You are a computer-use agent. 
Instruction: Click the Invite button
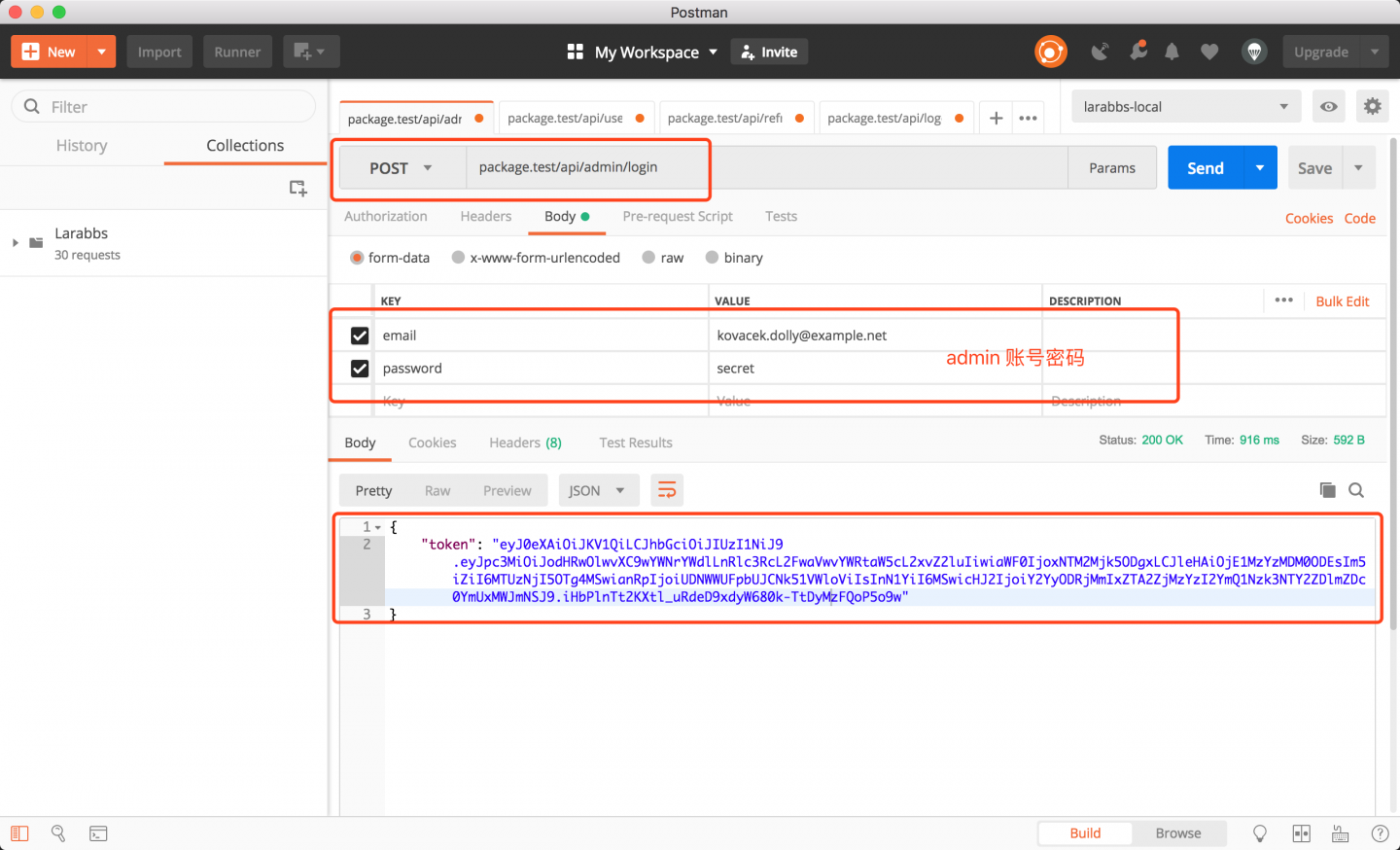[769, 52]
